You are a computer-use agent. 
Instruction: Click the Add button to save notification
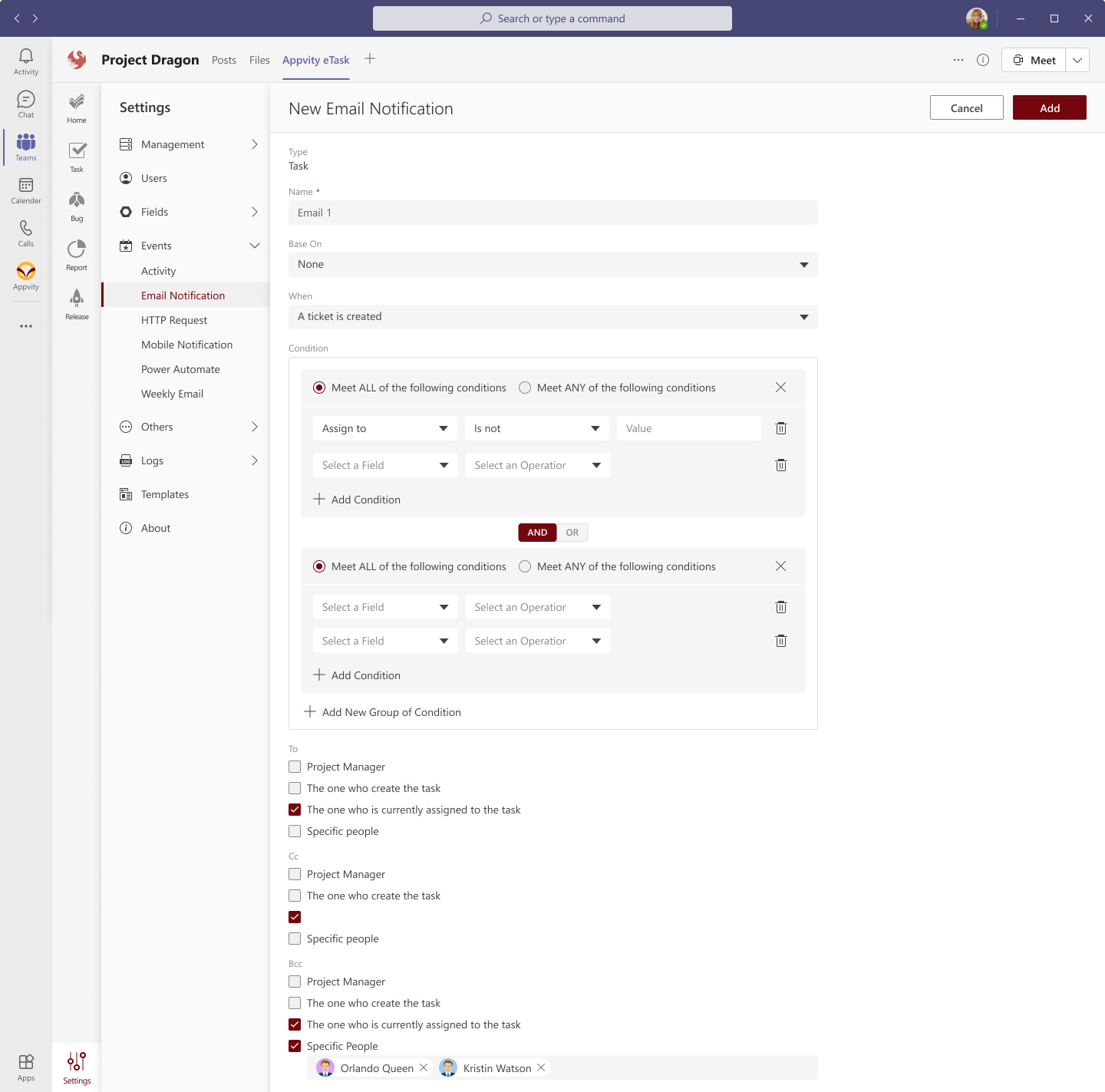pos(1049,107)
